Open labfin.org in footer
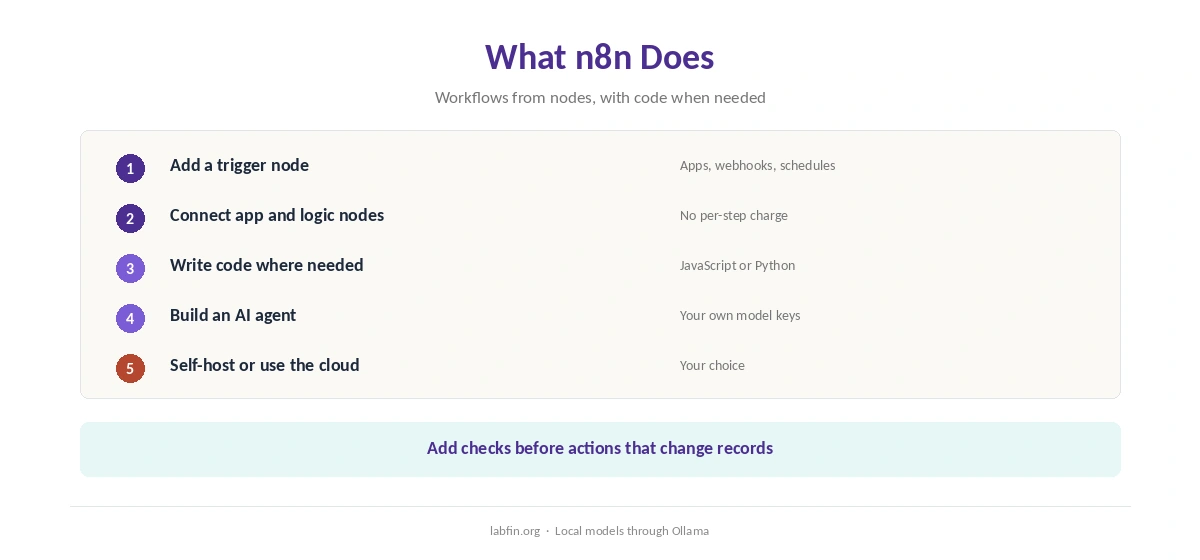 point(515,531)
